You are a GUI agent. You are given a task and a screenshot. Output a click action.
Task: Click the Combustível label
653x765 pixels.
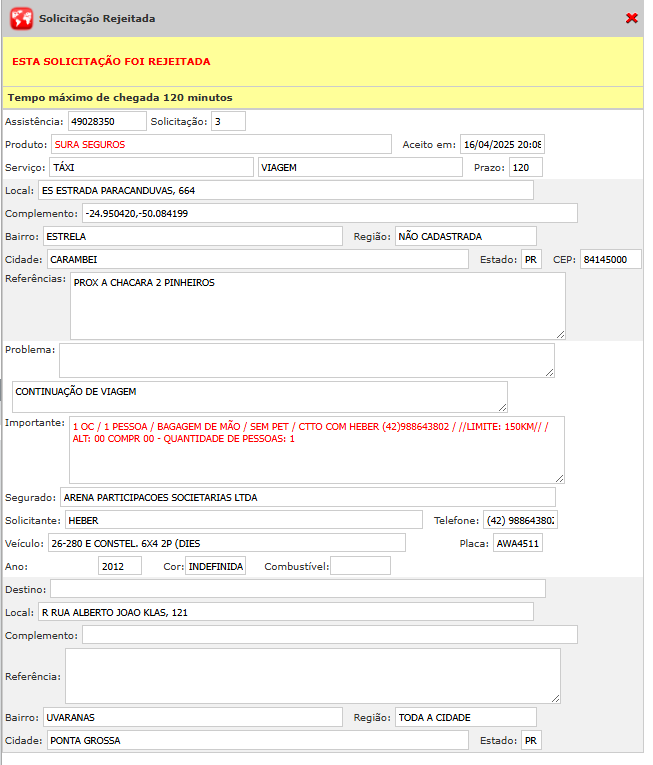pos(296,566)
